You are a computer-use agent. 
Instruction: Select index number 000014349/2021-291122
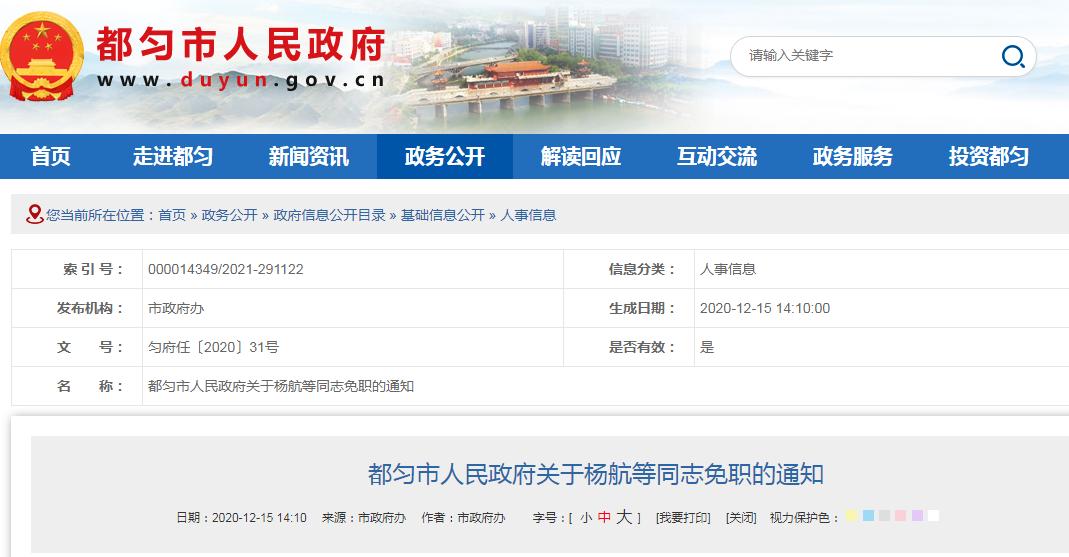pos(226,269)
